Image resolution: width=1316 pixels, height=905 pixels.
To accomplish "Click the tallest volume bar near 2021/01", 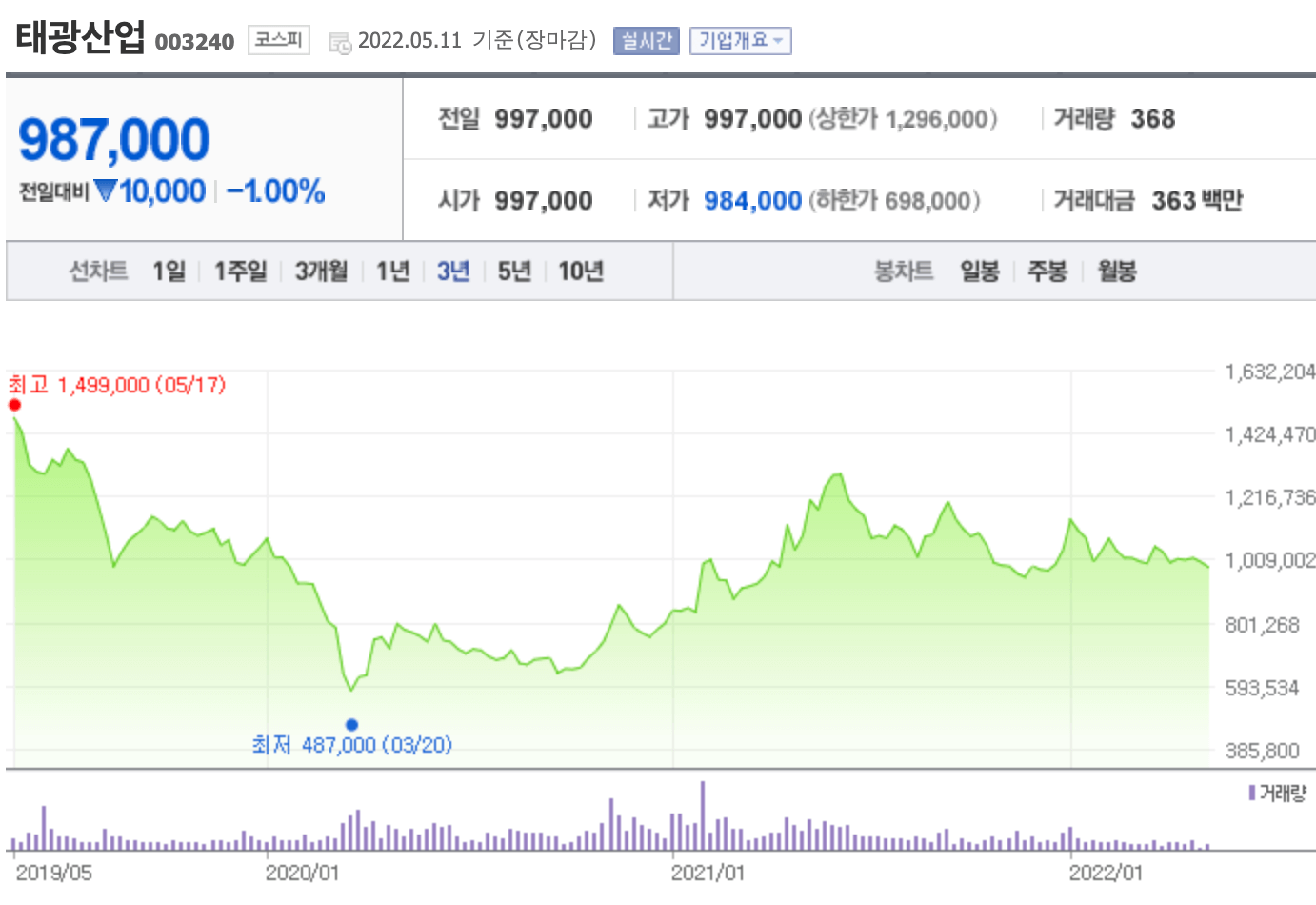I will pyautogui.click(x=703, y=815).
